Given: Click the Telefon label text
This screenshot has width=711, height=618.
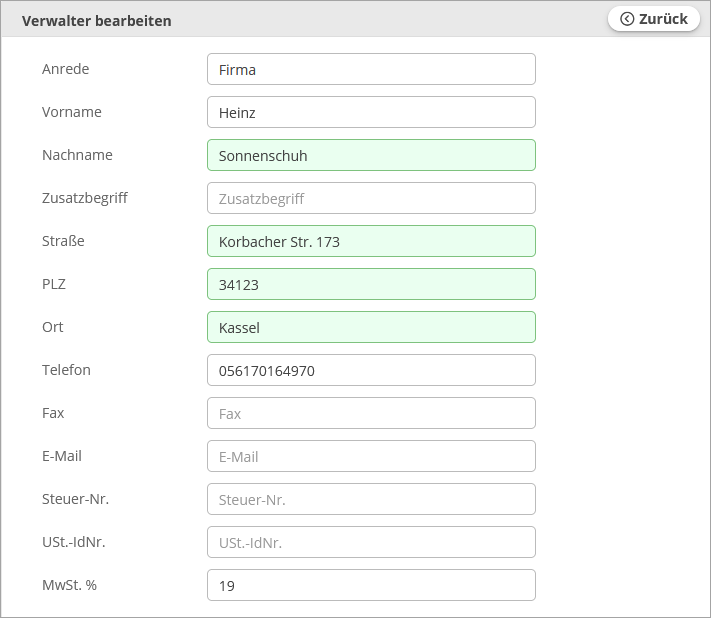Looking at the screenshot, I should pyautogui.click(x=66, y=370).
